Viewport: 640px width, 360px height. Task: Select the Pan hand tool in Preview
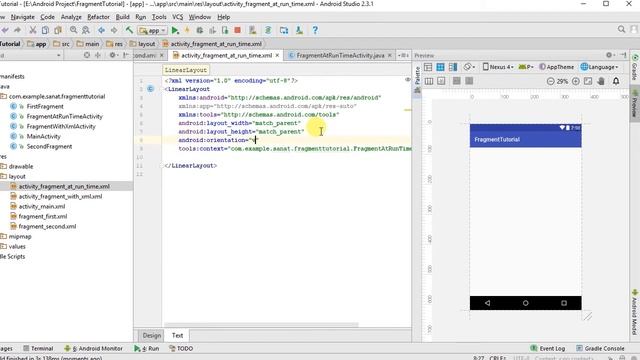(x=601, y=81)
